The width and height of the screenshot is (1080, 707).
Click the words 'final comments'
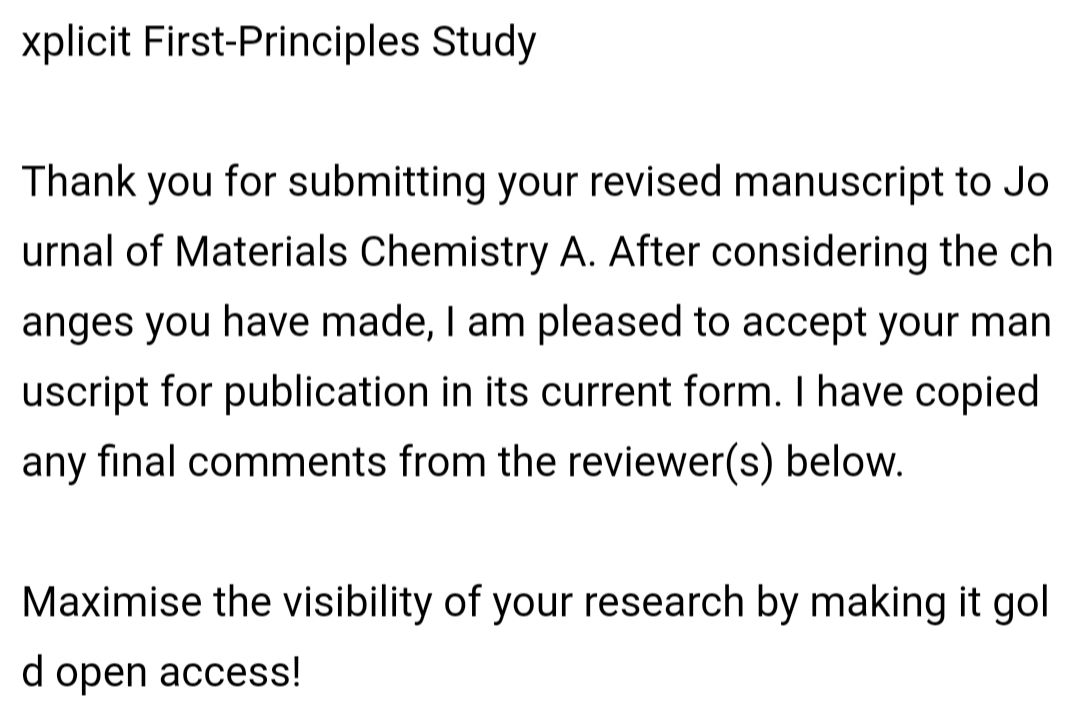[x=217, y=462]
